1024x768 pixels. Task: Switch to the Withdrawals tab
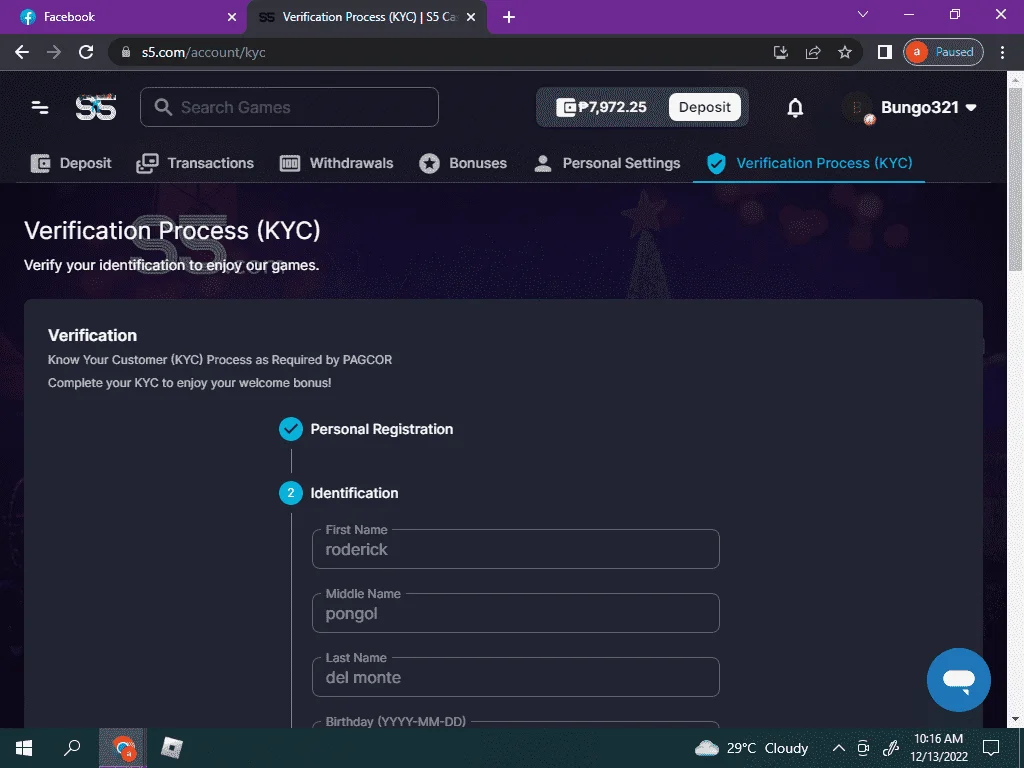pos(336,163)
